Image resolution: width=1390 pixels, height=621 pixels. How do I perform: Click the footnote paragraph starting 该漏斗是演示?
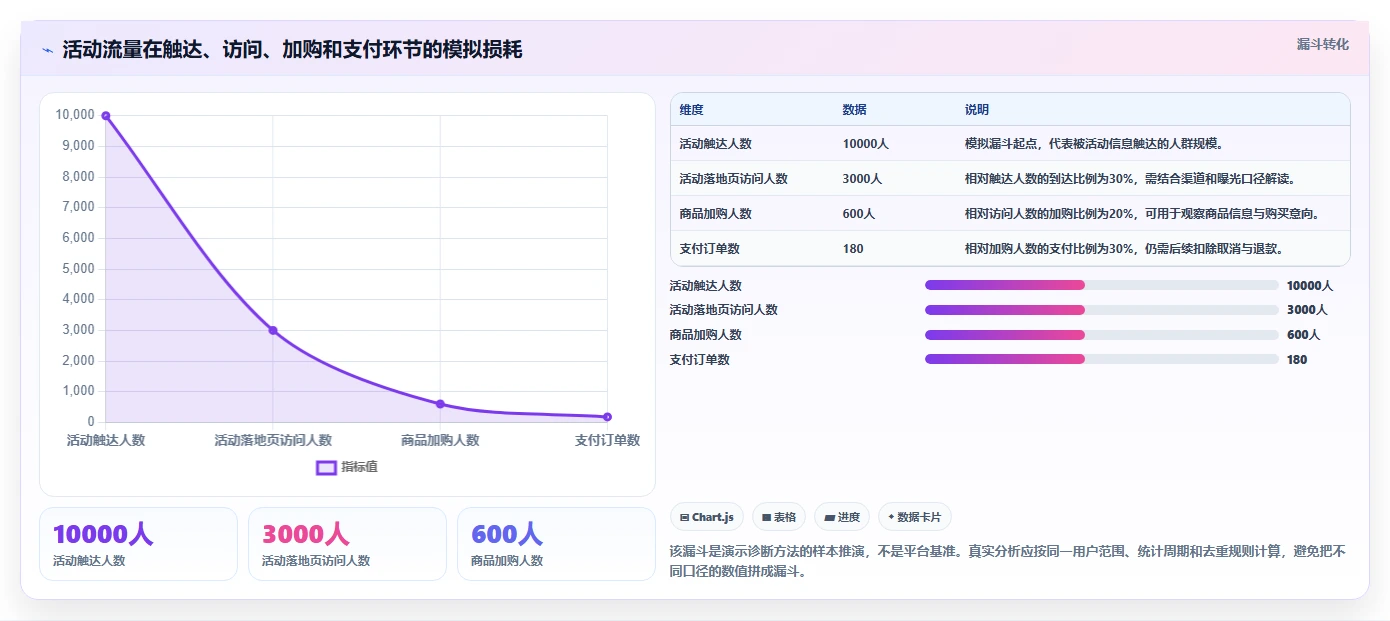pos(1009,561)
